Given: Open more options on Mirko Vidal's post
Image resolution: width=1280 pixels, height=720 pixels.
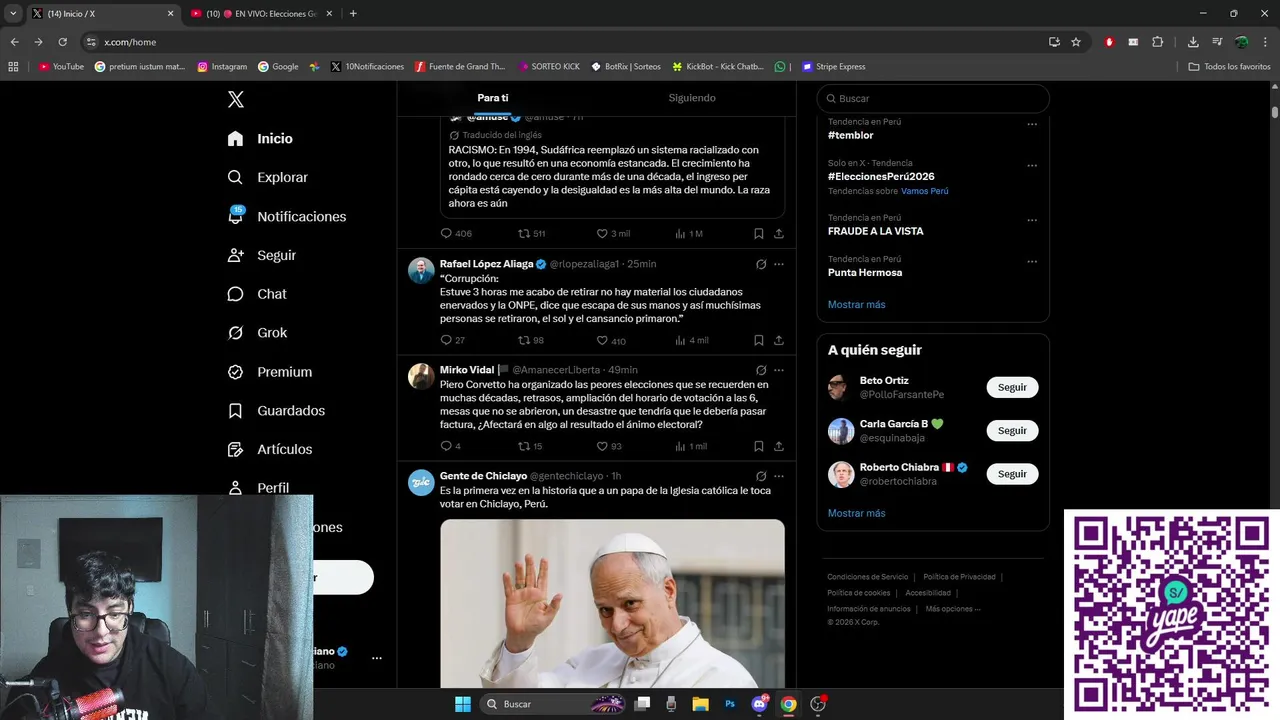Looking at the screenshot, I should (778, 370).
